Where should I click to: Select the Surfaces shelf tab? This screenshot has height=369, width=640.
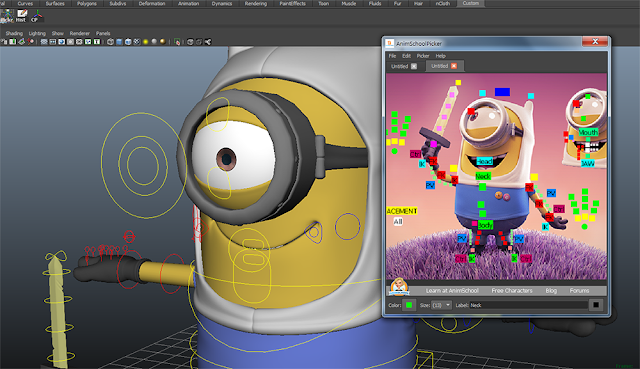click(x=55, y=3)
